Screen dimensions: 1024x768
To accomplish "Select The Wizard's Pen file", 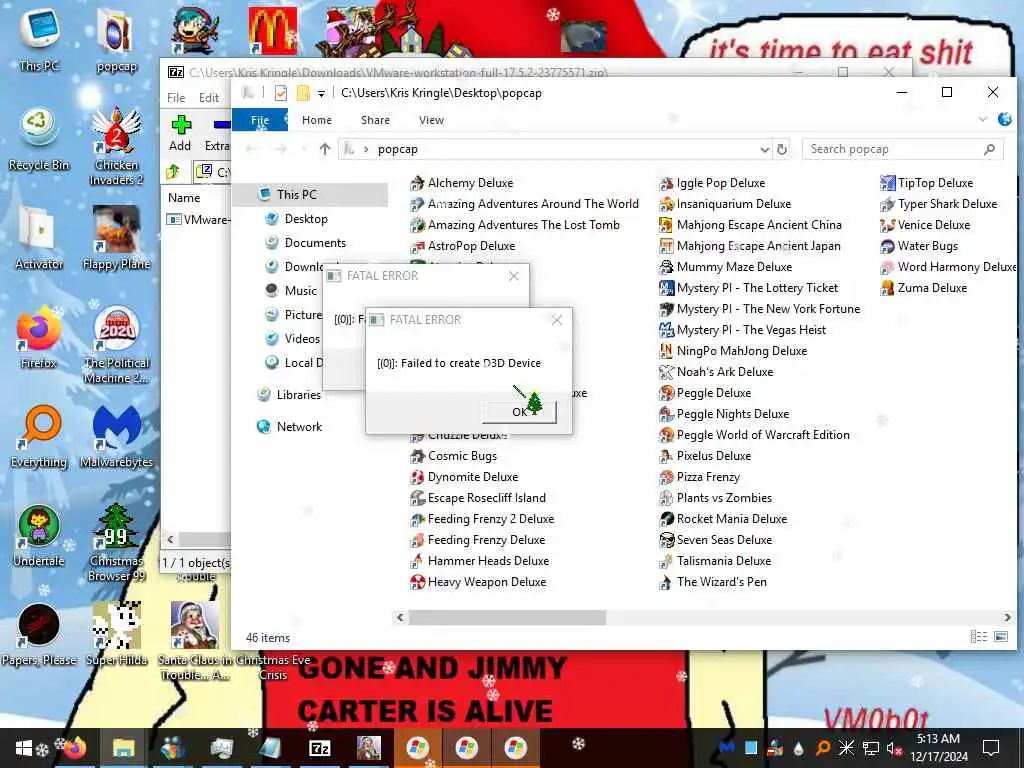I will click(x=713, y=582).
